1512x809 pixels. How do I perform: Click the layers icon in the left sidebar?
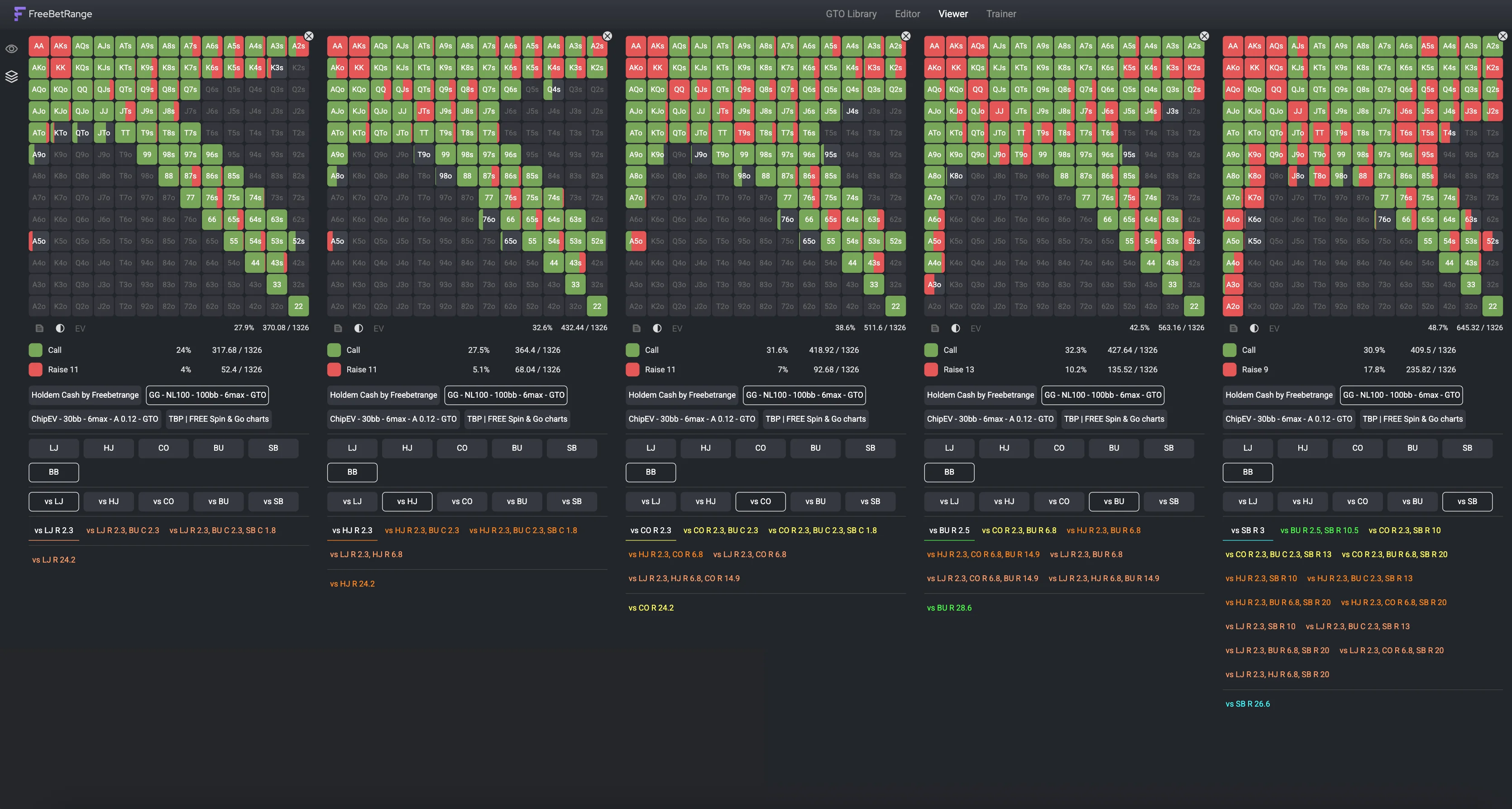coord(12,77)
